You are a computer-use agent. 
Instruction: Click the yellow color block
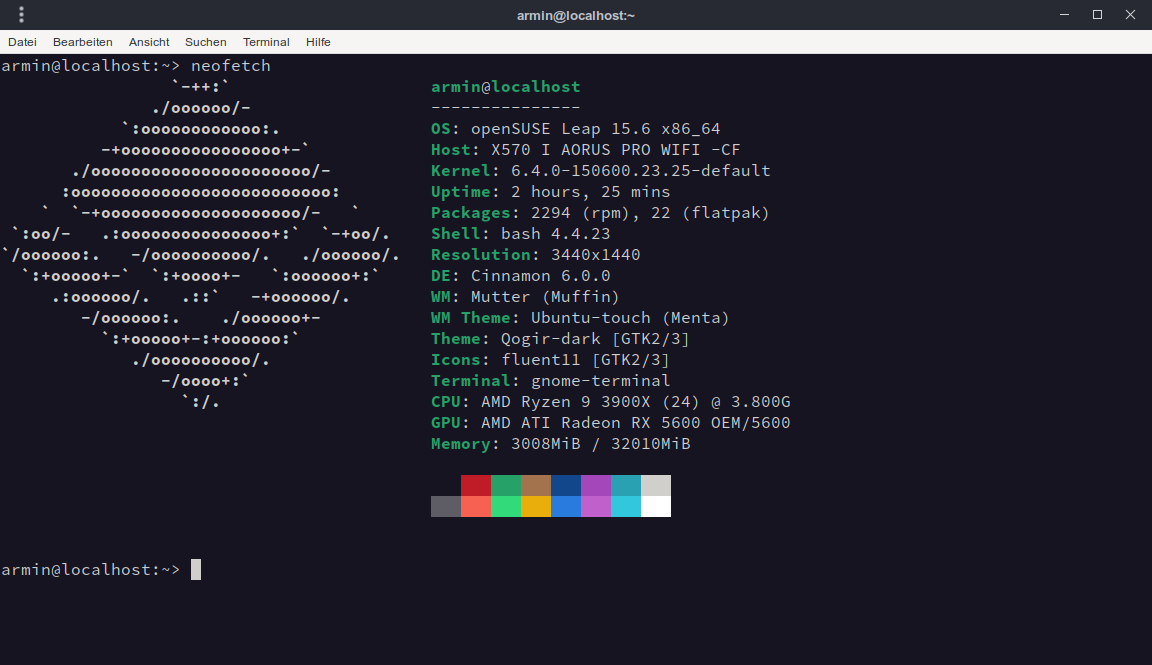[536, 506]
